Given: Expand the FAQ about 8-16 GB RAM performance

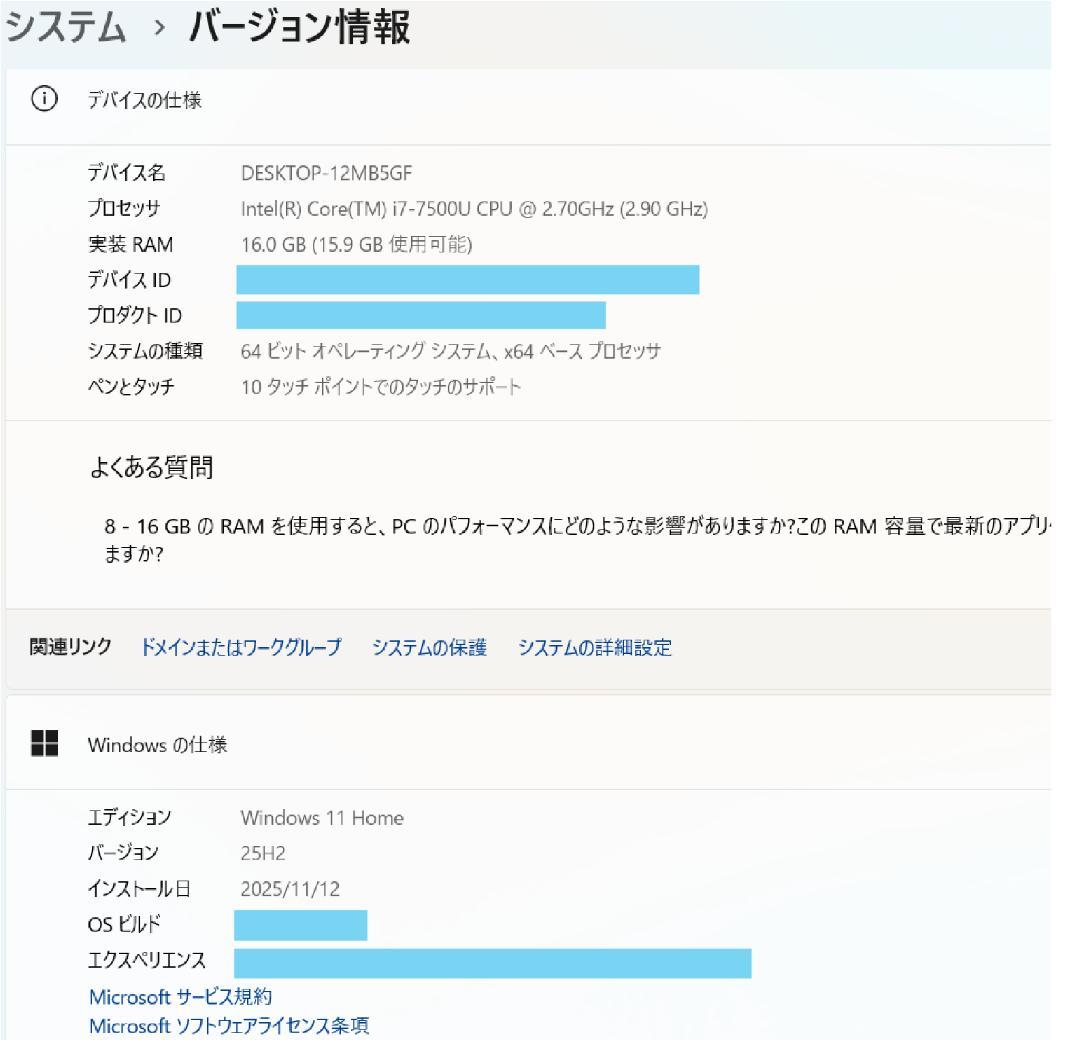Looking at the screenshot, I should pos(500,535).
